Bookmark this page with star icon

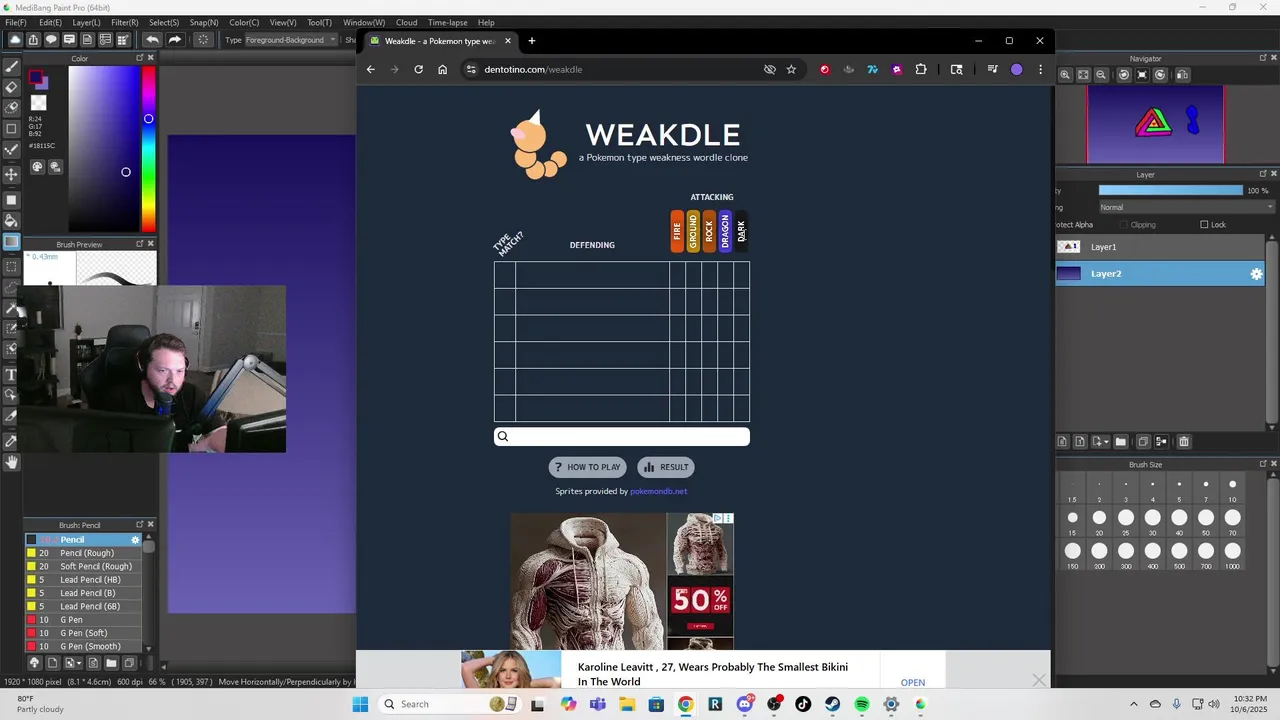click(791, 70)
